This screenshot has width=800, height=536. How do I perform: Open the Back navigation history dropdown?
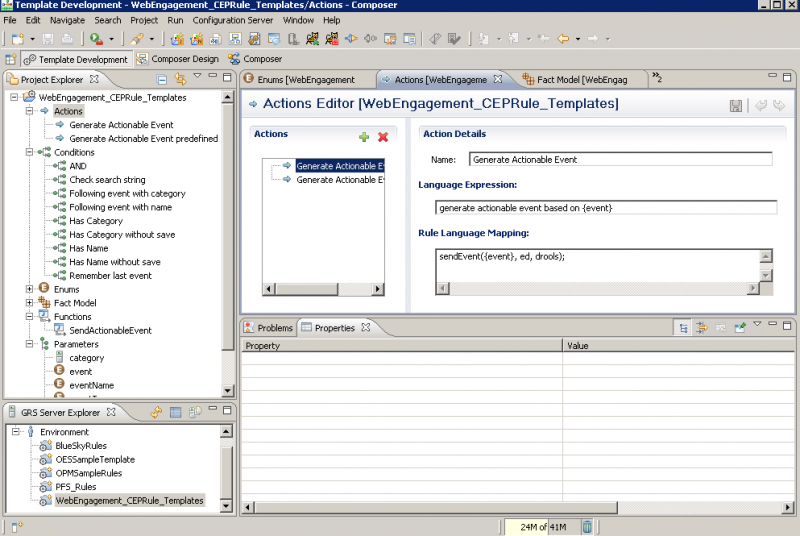coord(578,39)
